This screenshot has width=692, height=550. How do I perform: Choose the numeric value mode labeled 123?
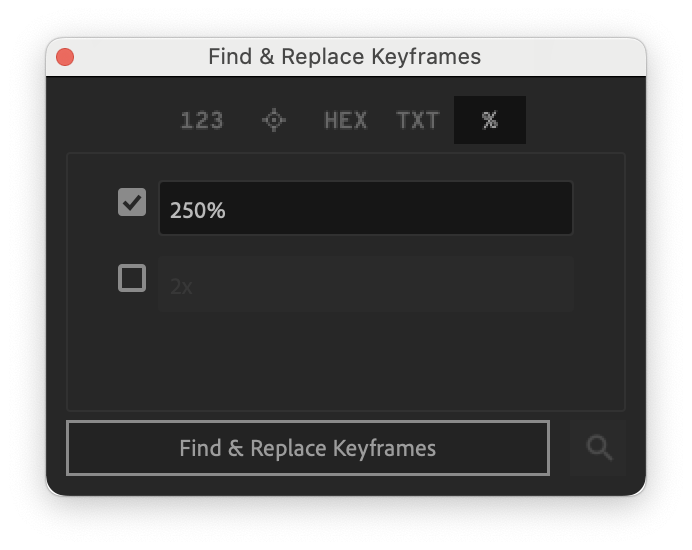point(202,120)
